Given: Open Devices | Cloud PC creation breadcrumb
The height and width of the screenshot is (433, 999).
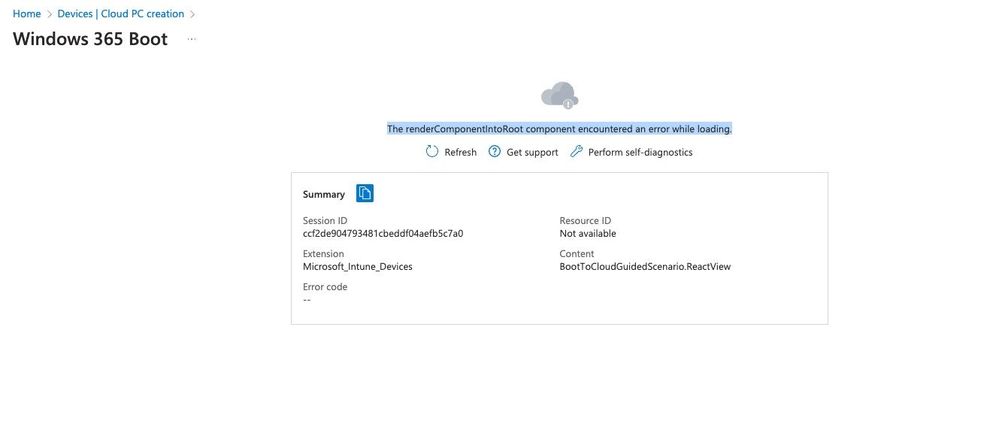Looking at the screenshot, I should click(120, 13).
